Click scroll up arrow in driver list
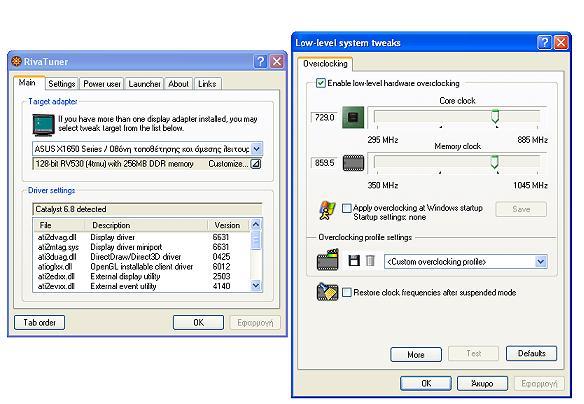Viewport: 584px width, 404px height. pos(256,225)
